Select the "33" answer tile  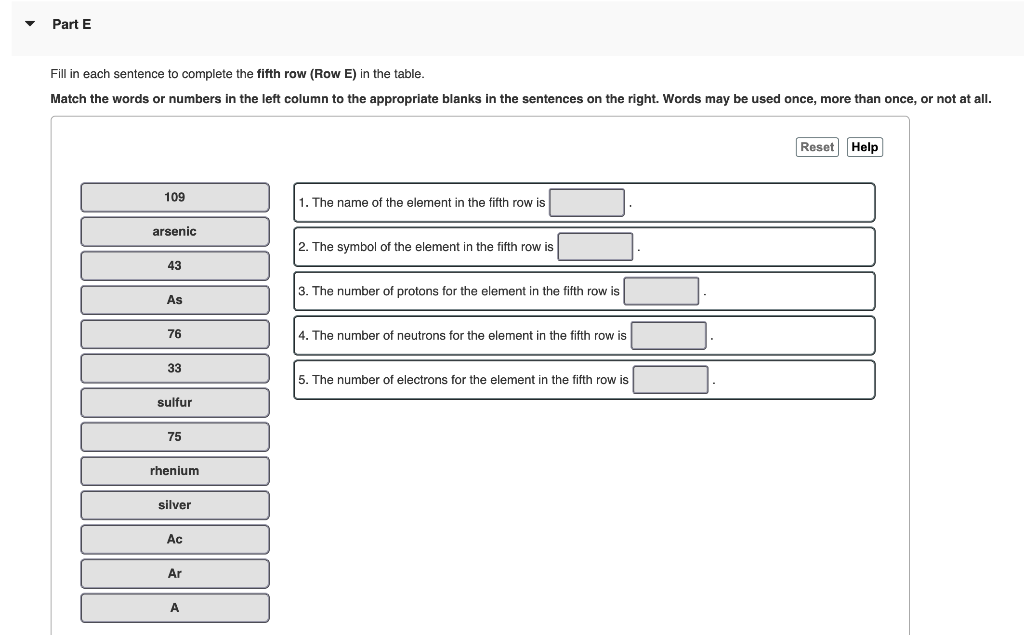pyautogui.click(x=174, y=368)
